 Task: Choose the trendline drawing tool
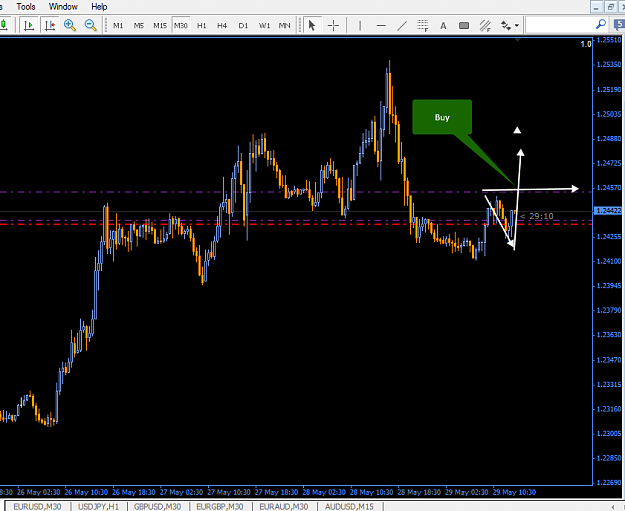click(x=402, y=26)
